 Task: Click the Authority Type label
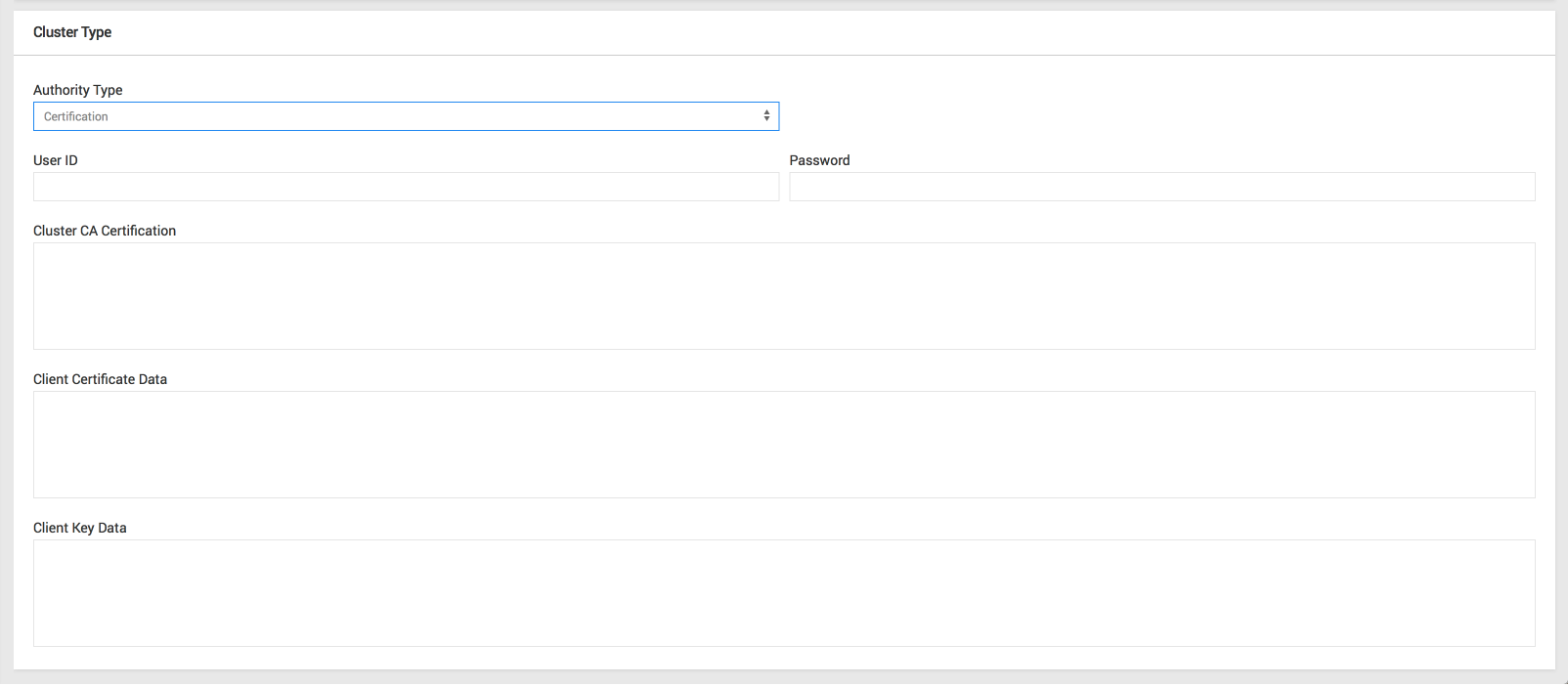point(78,90)
